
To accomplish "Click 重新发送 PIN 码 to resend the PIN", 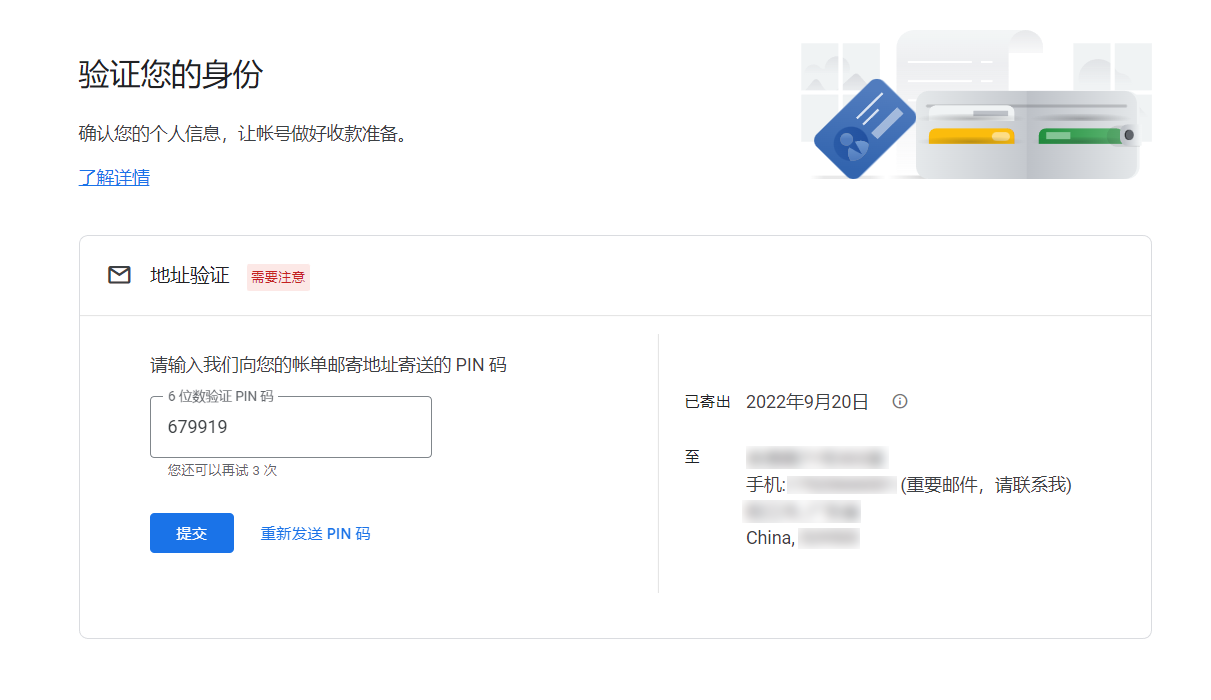I will (315, 534).
